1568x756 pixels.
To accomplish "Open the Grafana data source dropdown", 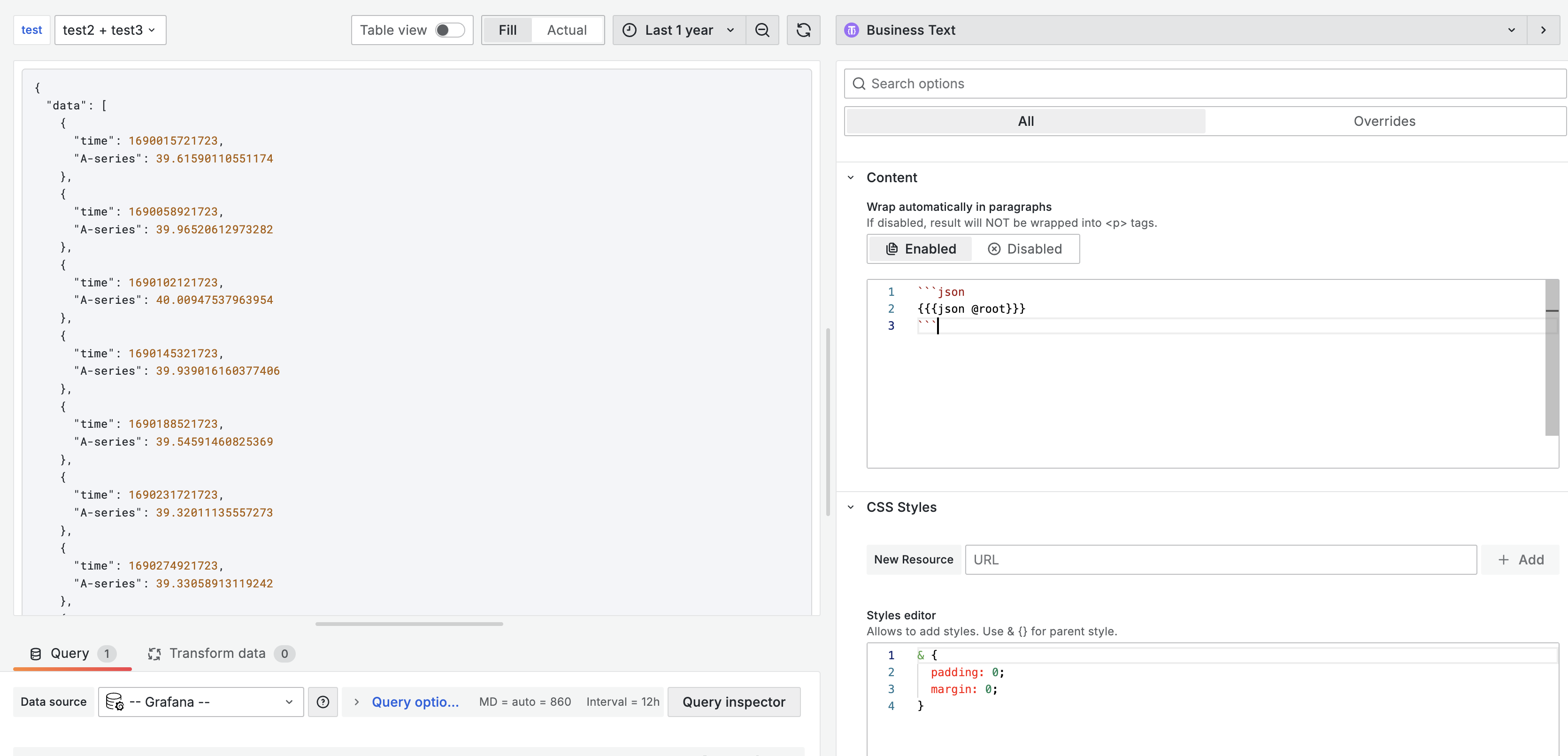I will tap(201, 702).
